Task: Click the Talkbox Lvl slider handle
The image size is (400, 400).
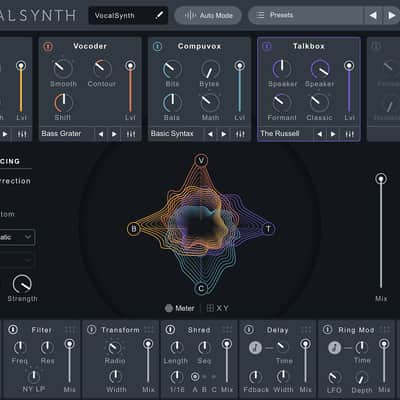Action: (x=349, y=66)
